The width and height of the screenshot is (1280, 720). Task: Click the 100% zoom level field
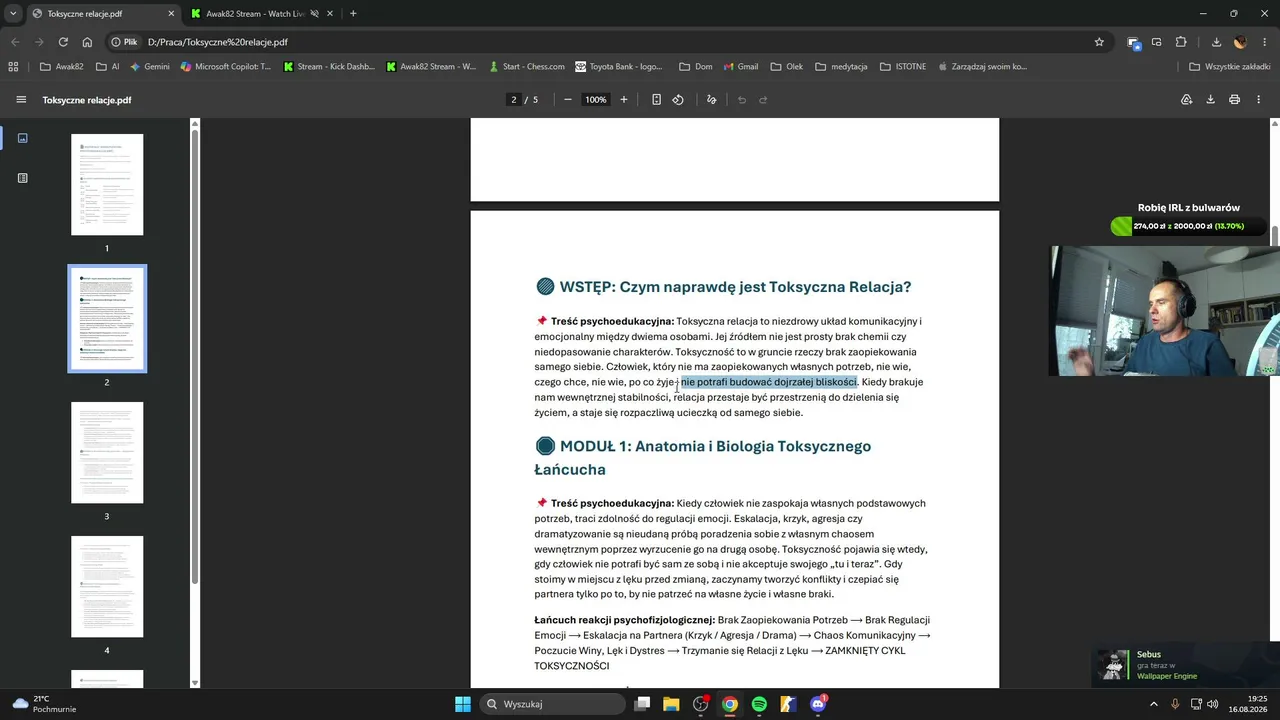596,100
